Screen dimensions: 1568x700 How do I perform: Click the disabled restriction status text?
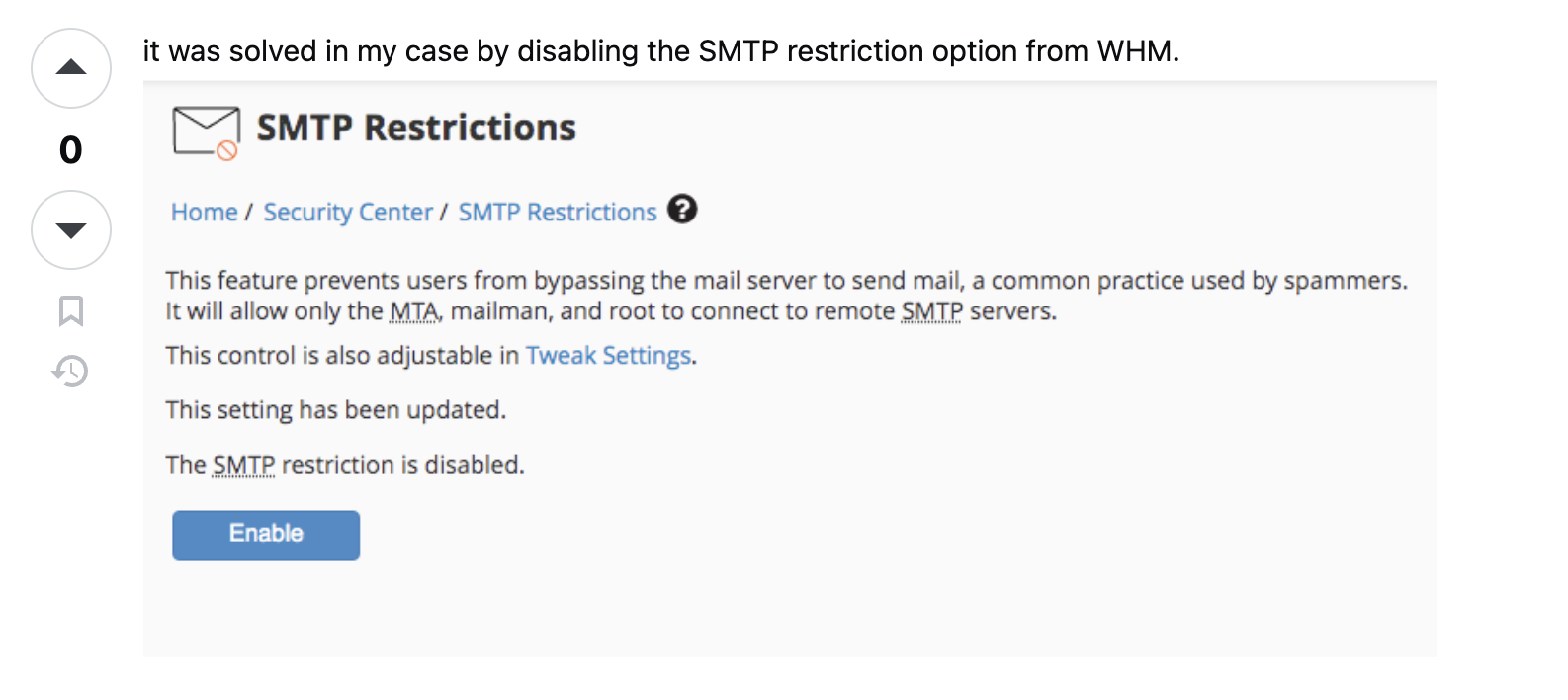click(x=345, y=465)
